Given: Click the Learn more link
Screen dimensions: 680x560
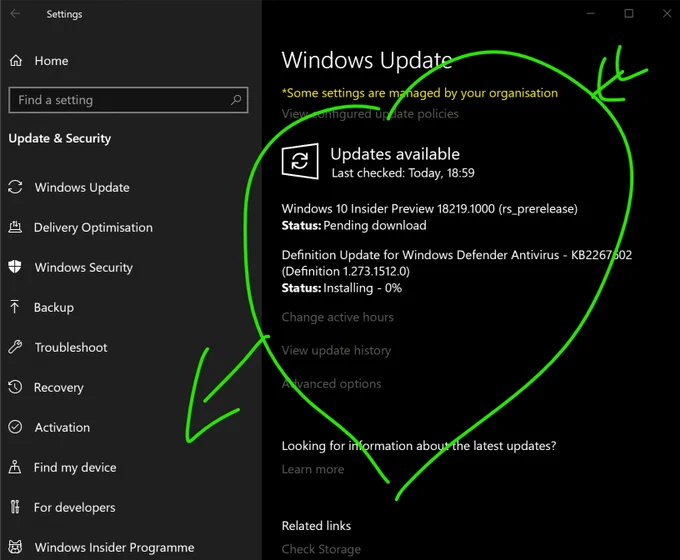Looking at the screenshot, I should pos(313,469).
